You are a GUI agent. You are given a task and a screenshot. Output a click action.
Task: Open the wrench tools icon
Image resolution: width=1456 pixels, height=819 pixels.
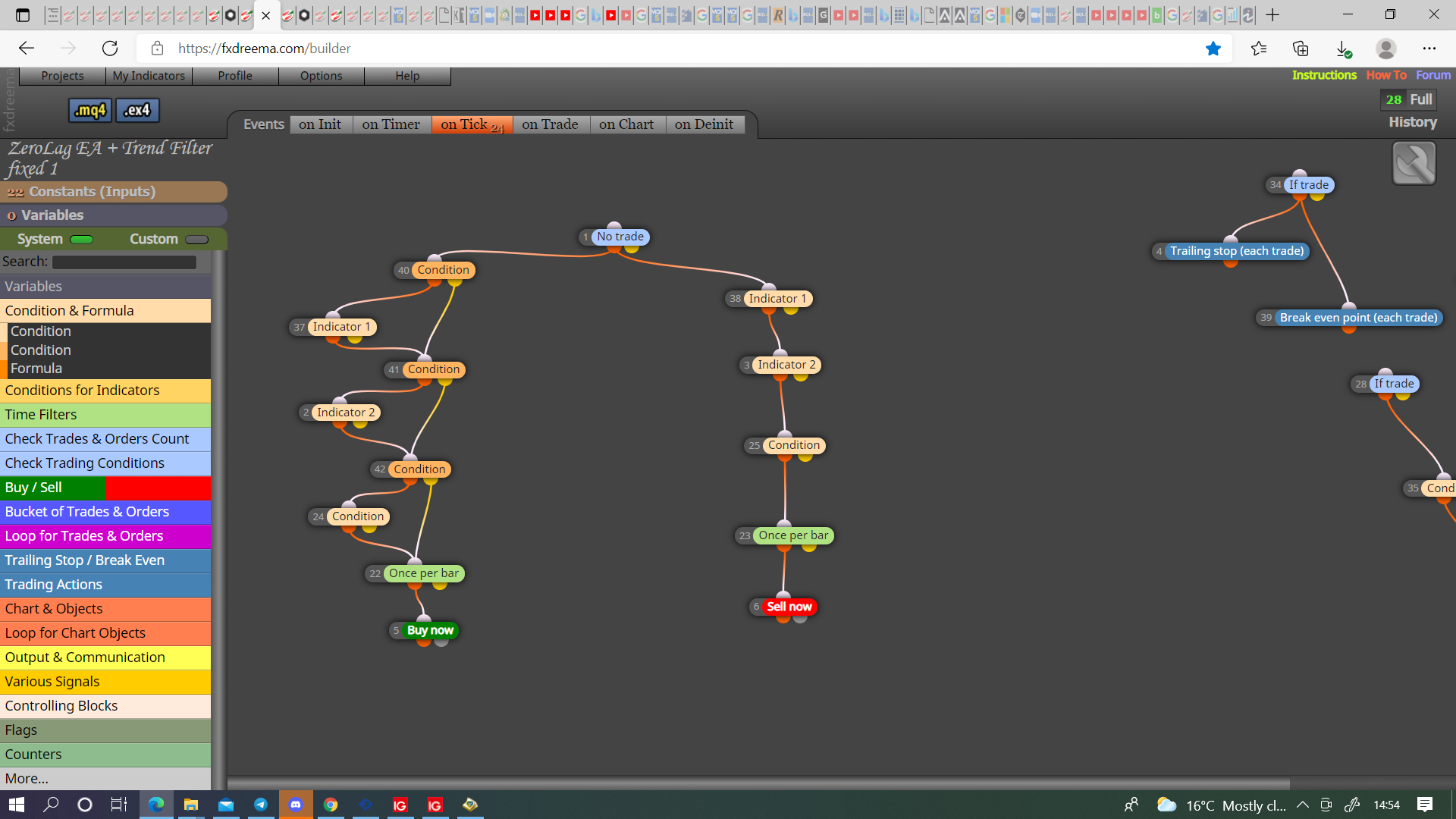pos(1414,163)
